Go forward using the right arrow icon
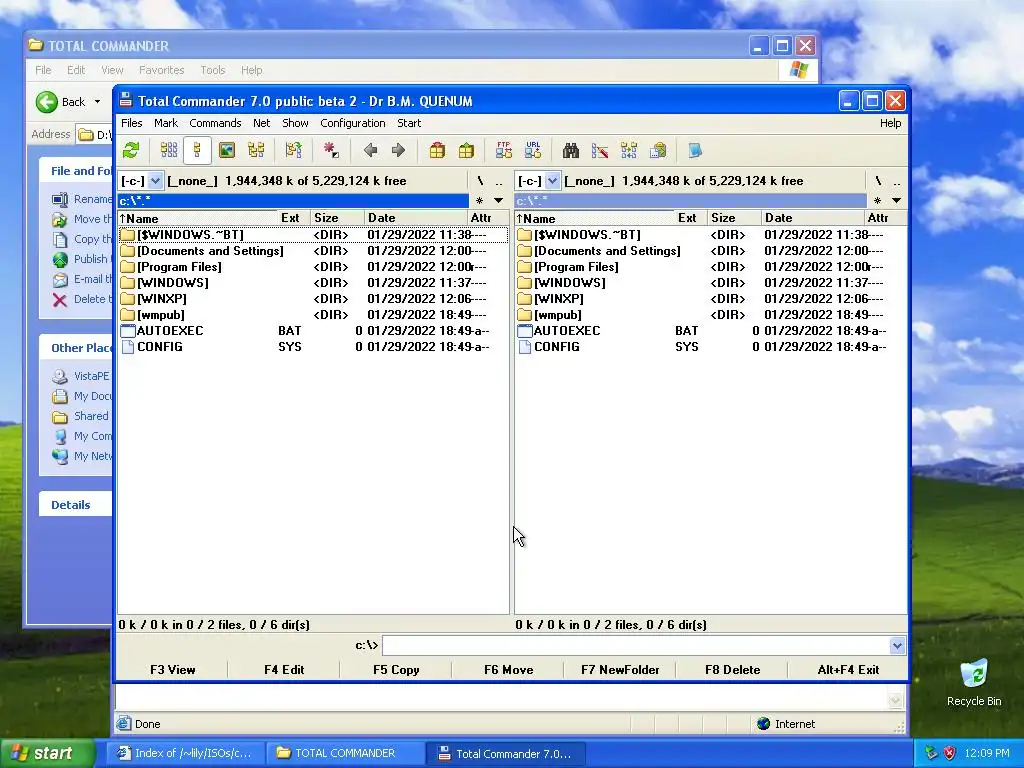 pos(398,151)
